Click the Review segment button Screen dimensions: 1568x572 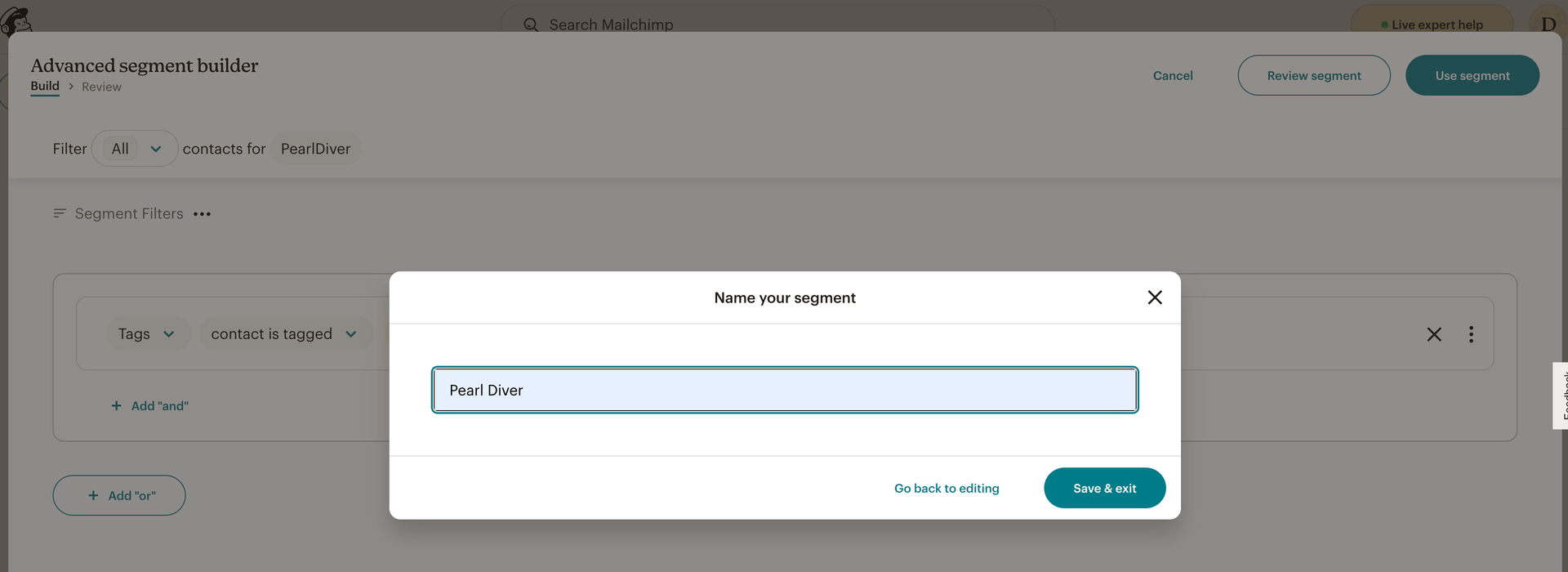click(x=1313, y=75)
